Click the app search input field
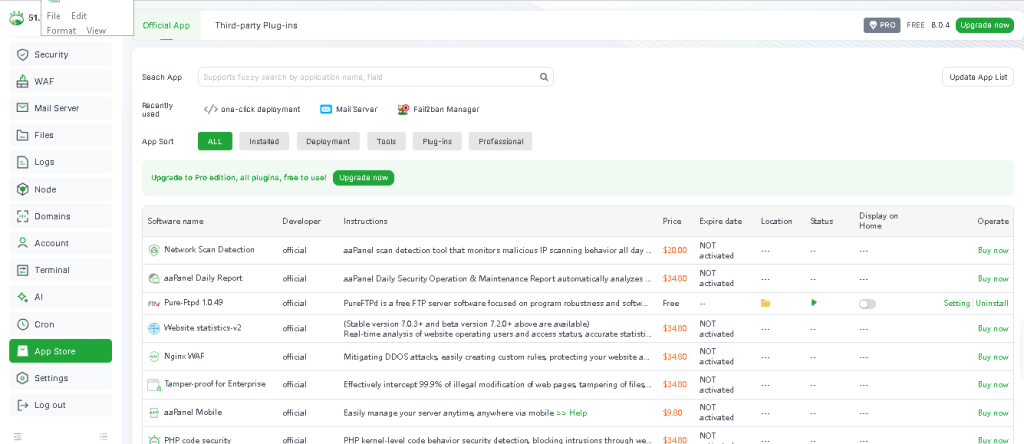 376,77
